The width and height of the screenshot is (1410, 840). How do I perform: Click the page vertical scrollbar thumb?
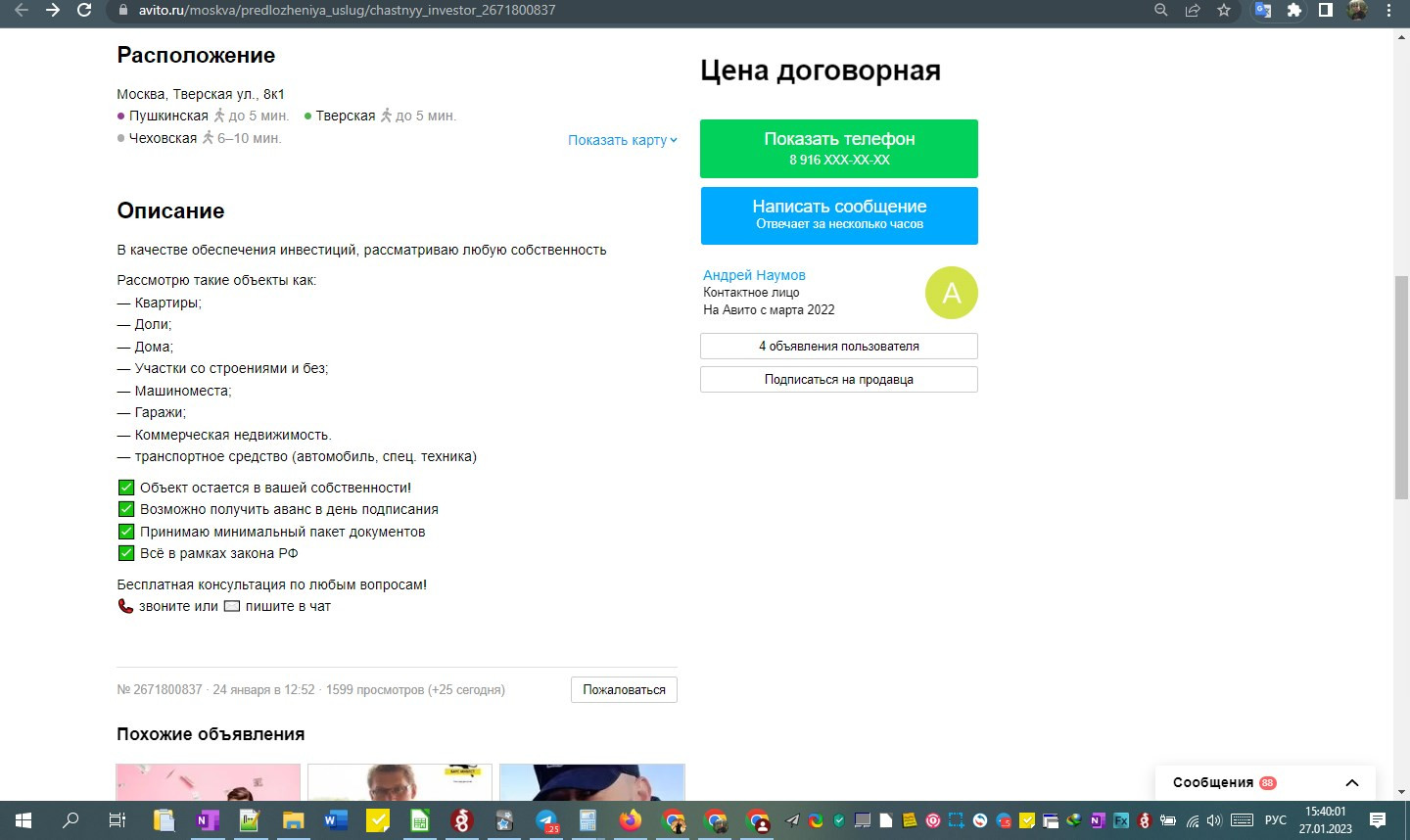(1401, 389)
